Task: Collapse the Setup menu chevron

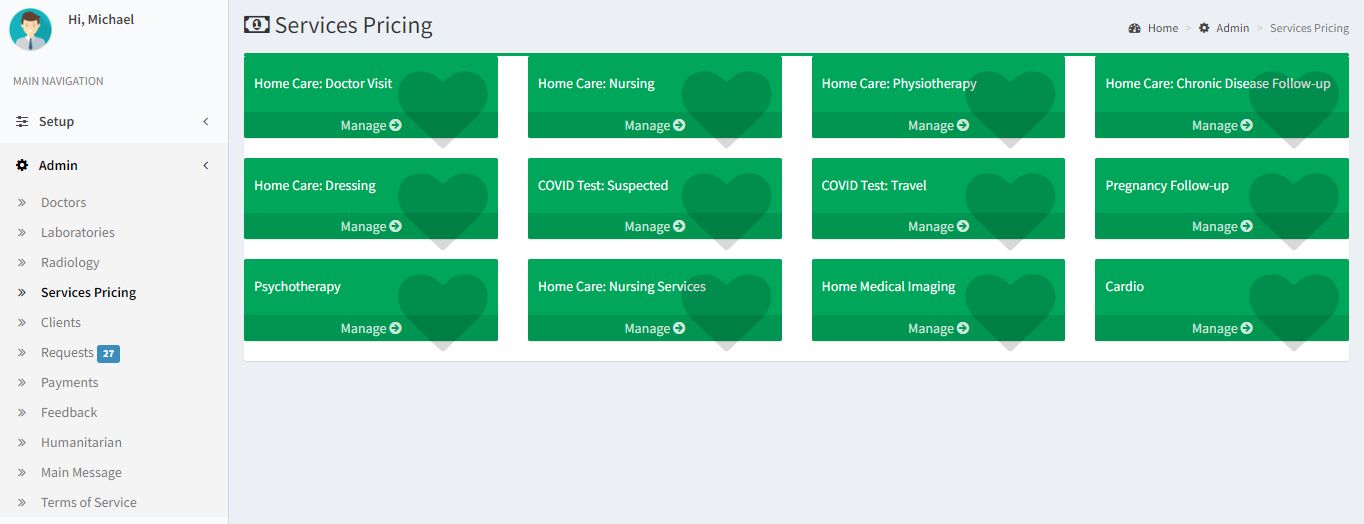Action: click(x=206, y=121)
